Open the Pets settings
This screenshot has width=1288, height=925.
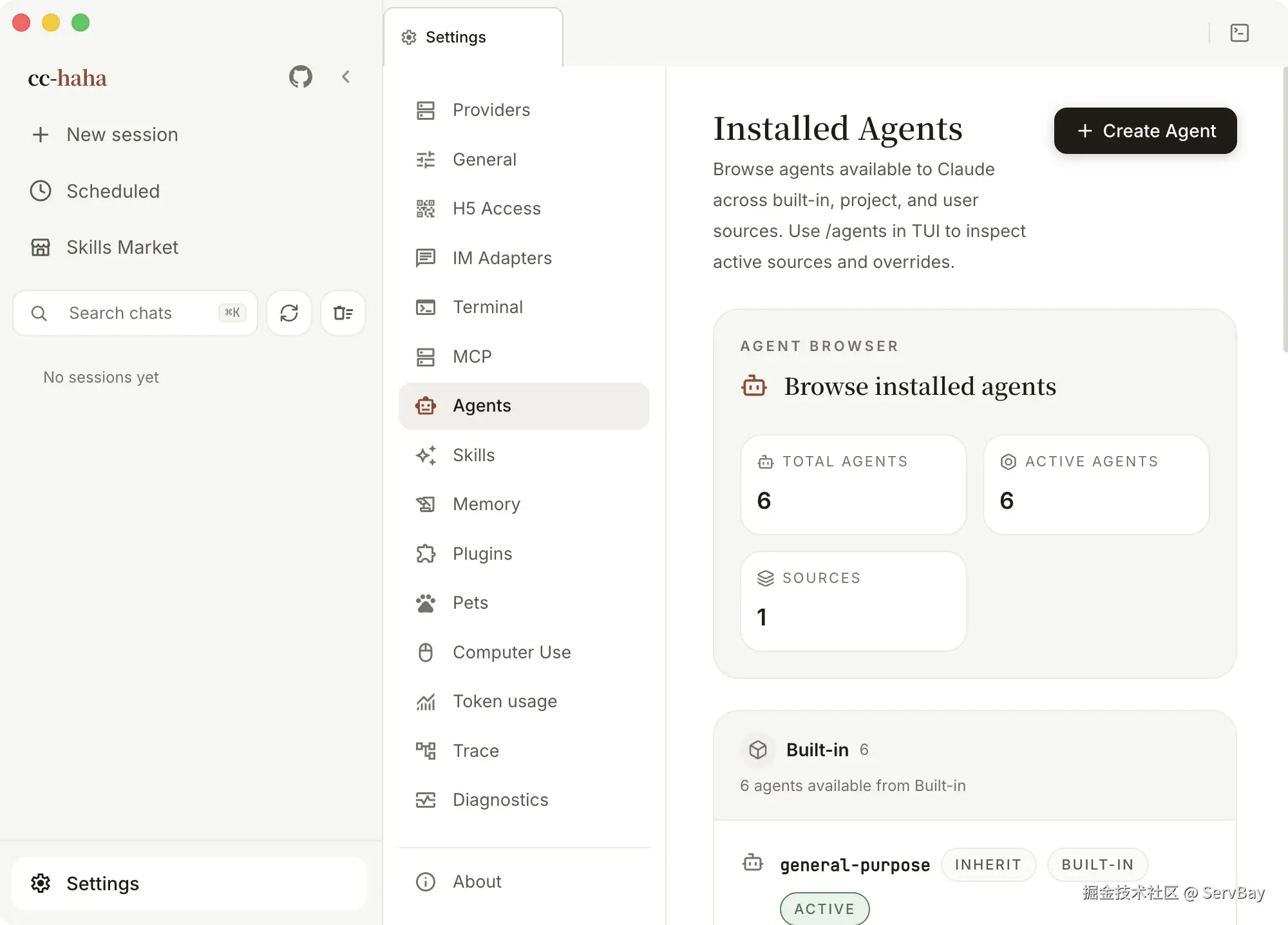pos(524,603)
